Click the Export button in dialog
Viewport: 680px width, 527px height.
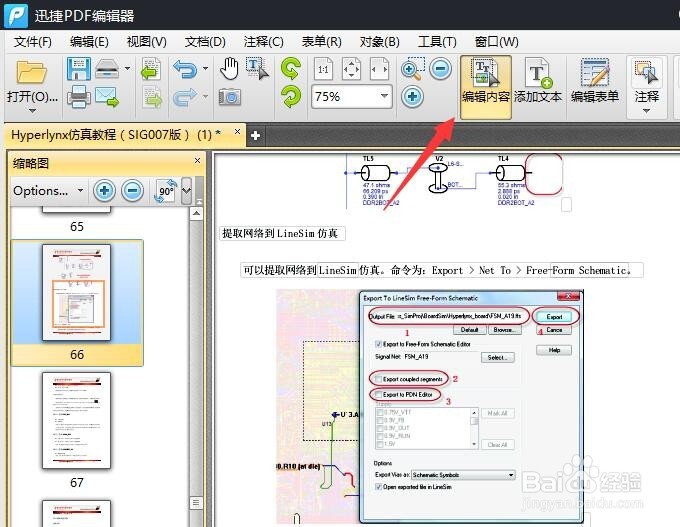tap(554, 317)
